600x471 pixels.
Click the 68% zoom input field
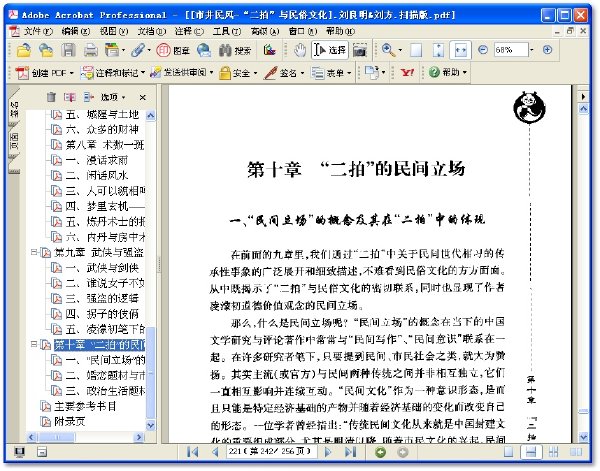pyautogui.click(x=511, y=50)
